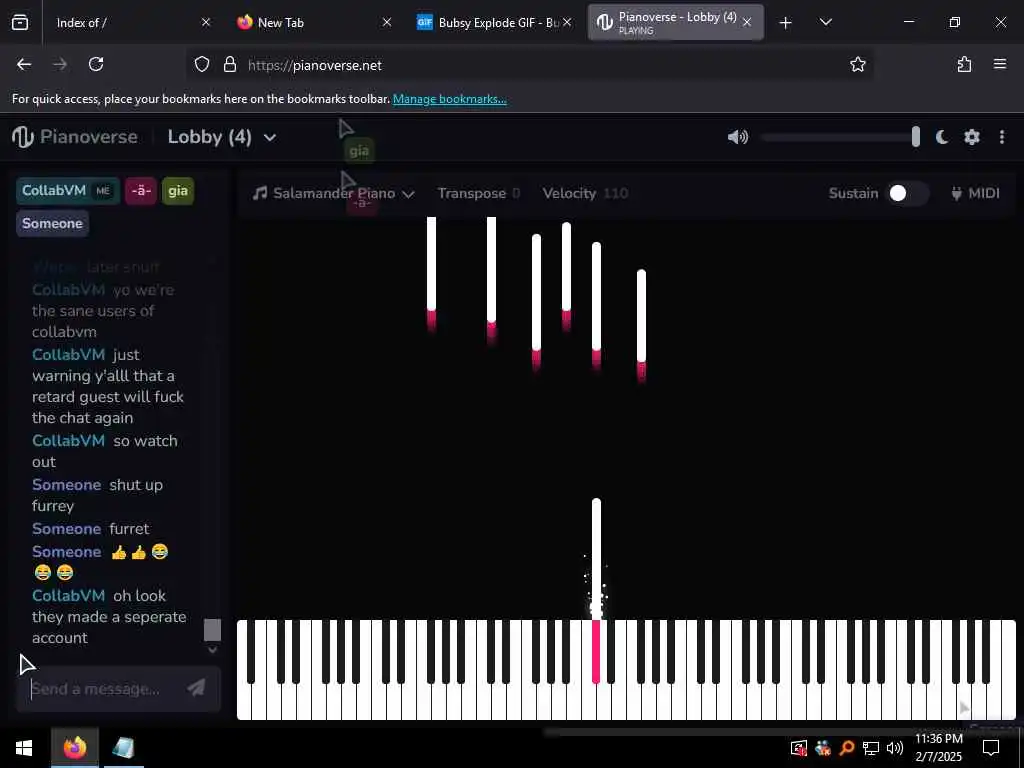Click the gia user tag

point(178,191)
